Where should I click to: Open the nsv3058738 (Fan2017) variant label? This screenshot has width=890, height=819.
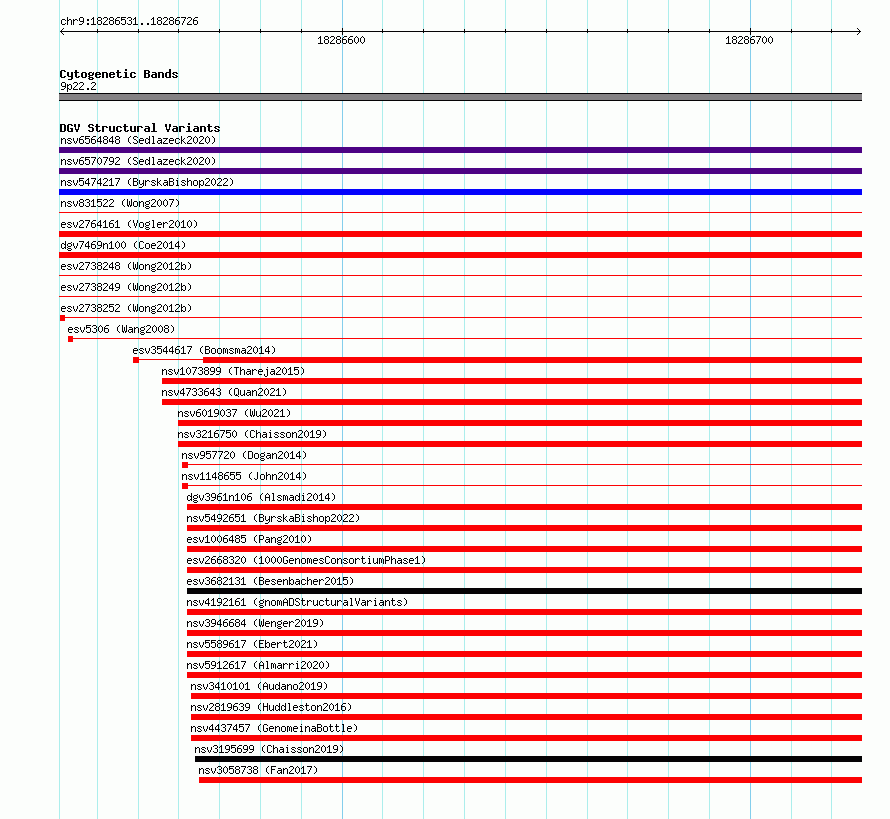point(258,770)
